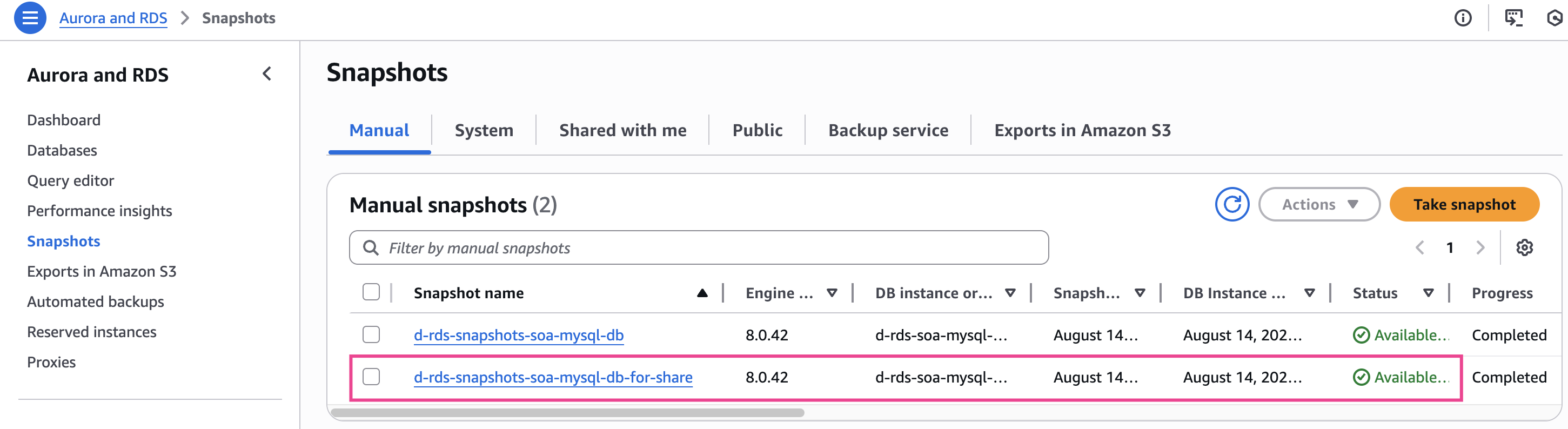Refresh the manual snapshots list
Screen dimensions: 1568x429
pyautogui.click(x=1231, y=204)
